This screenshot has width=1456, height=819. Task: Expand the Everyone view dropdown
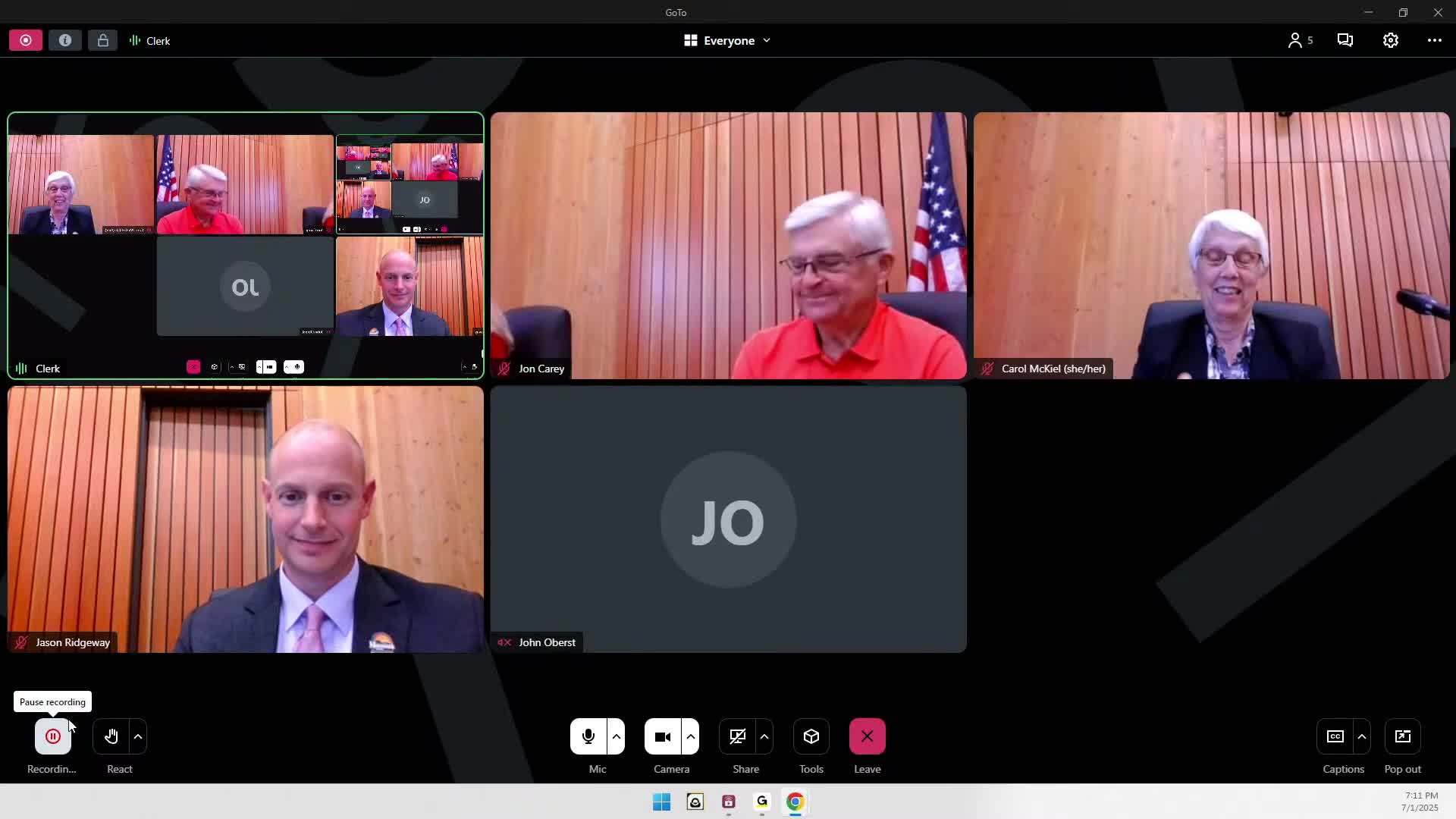pyautogui.click(x=727, y=40)
